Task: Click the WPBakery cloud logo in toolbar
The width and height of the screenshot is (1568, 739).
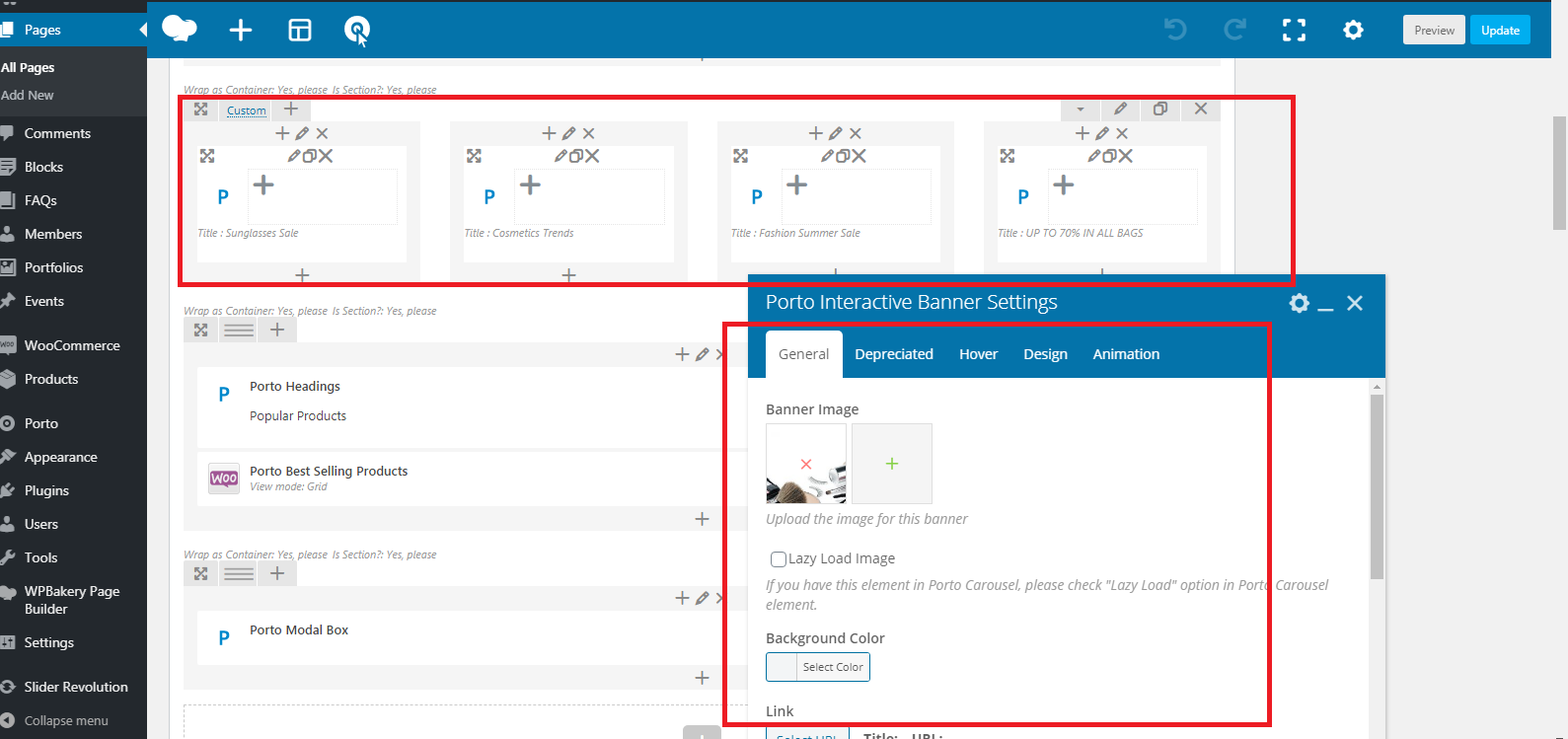Action: pos(179,29)
